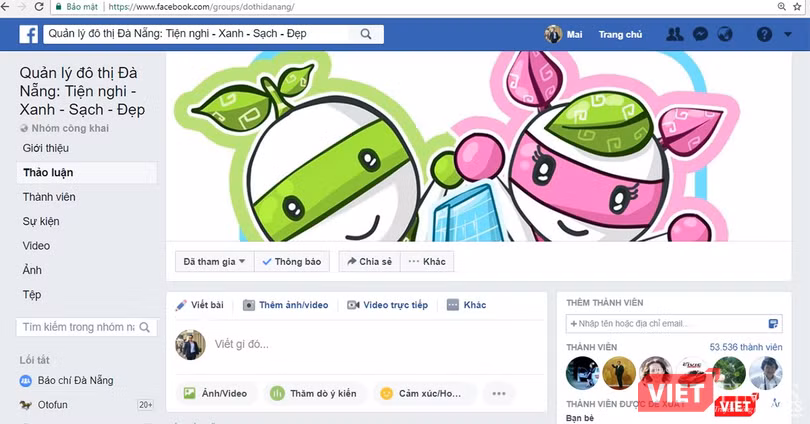The height and width of the screenshot is (424, 810).
Task: Click the browser address bar URL
Action: tap(201, 7)
